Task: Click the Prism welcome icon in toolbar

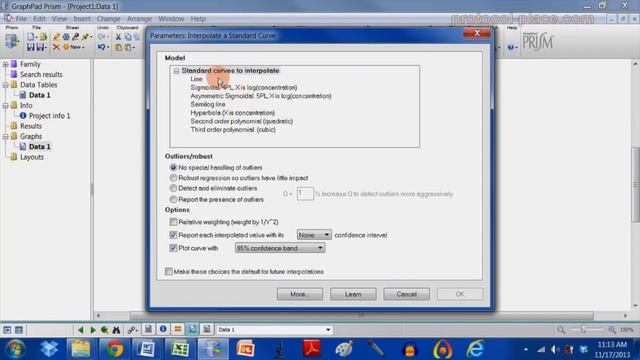Action: click(12, 42)
